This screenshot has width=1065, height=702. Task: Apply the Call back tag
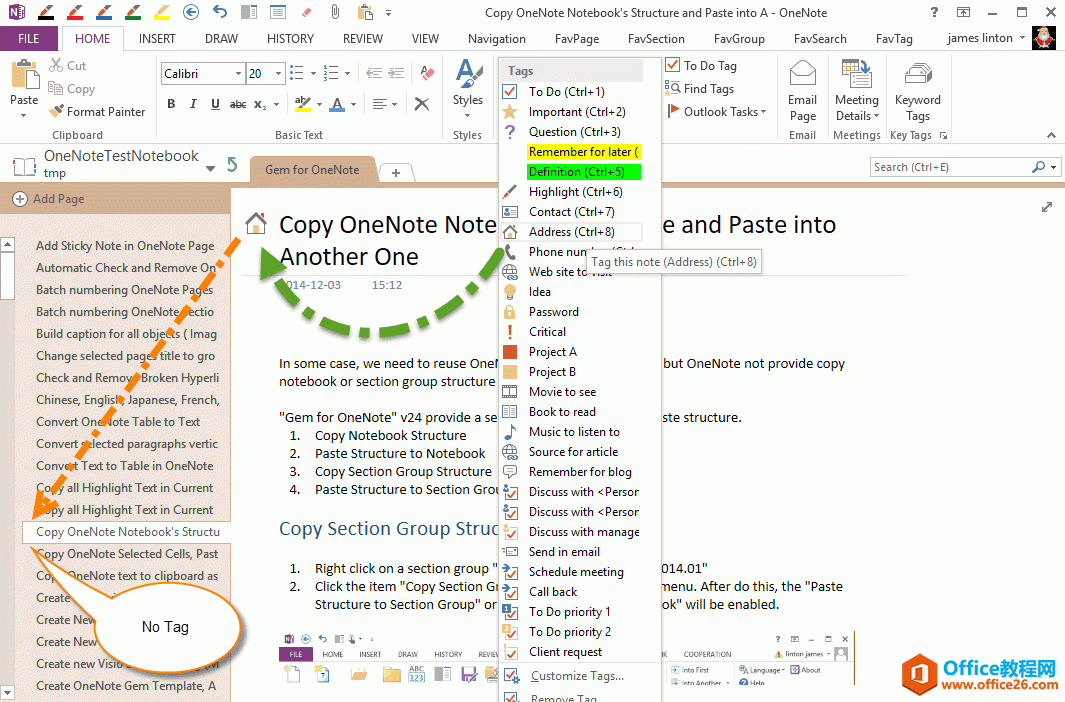coord(553,592)
